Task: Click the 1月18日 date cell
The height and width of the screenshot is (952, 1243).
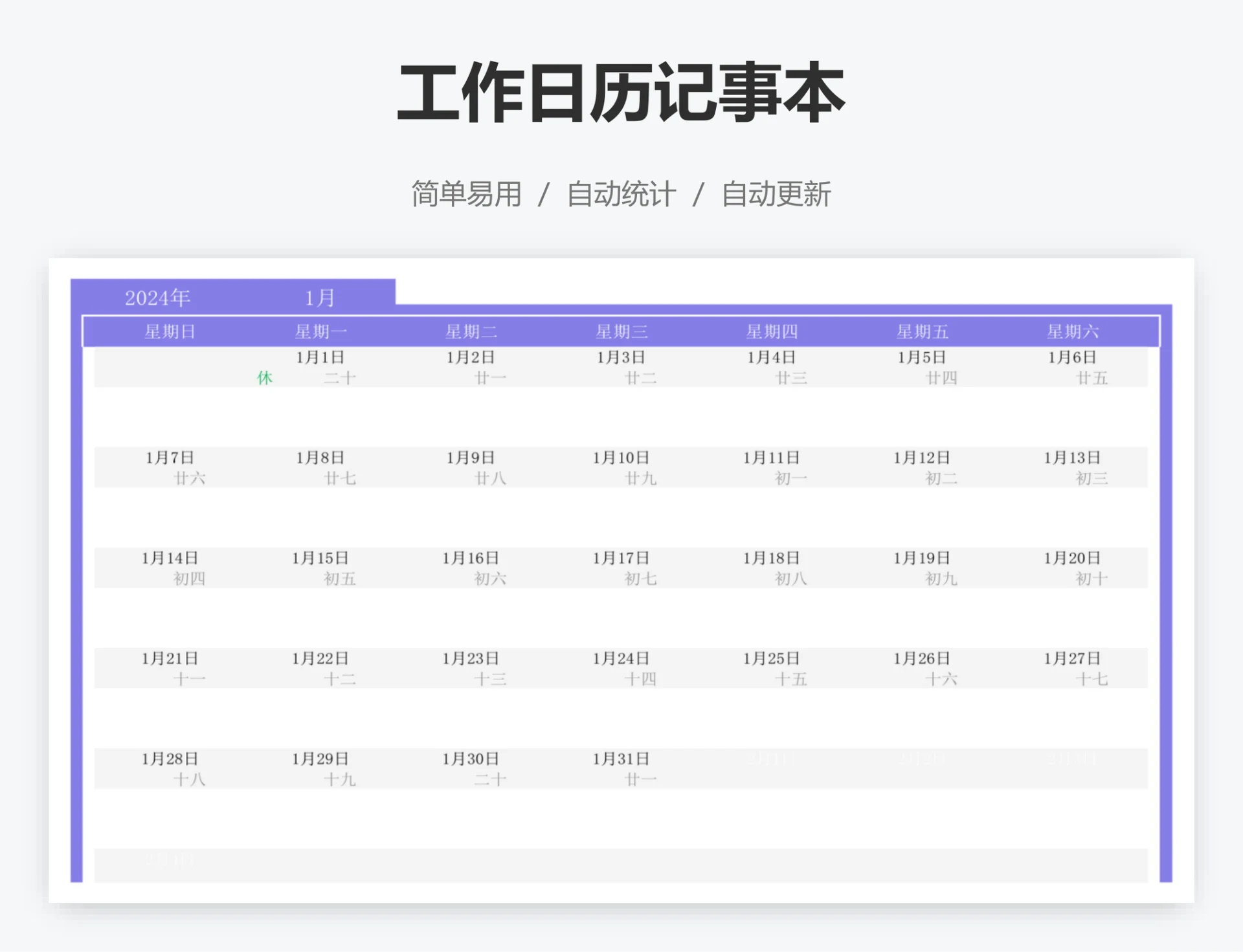Action: (772, 558)
